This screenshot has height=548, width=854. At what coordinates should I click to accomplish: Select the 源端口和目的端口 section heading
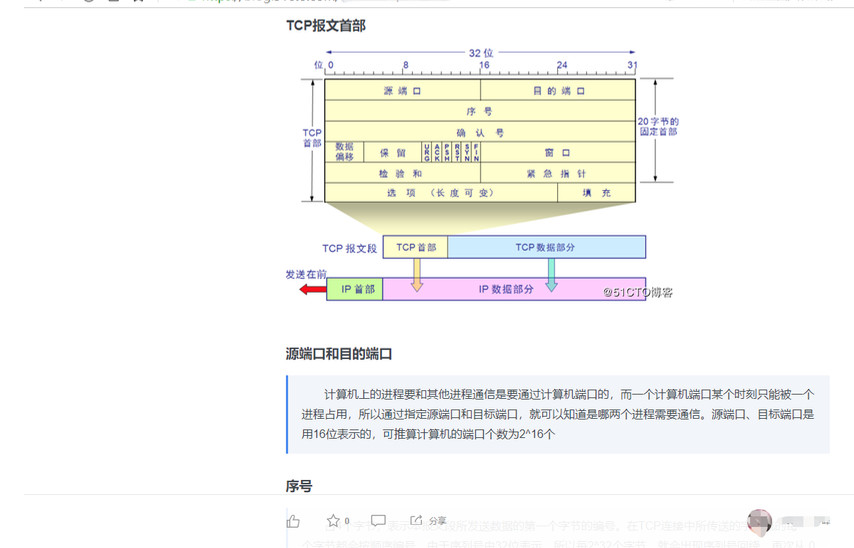[339, 354]
